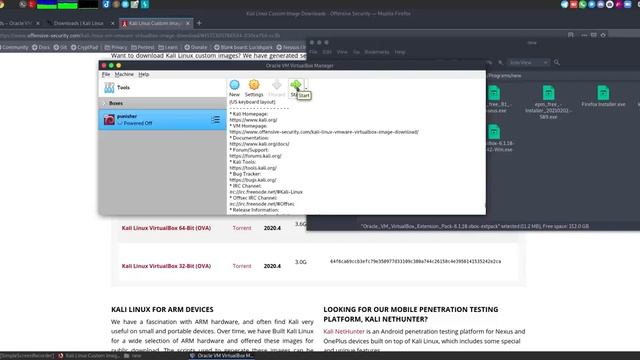
Task: Select the Firefox Installer.exe file
Action: pyautogui.click(x=603, y=97)
